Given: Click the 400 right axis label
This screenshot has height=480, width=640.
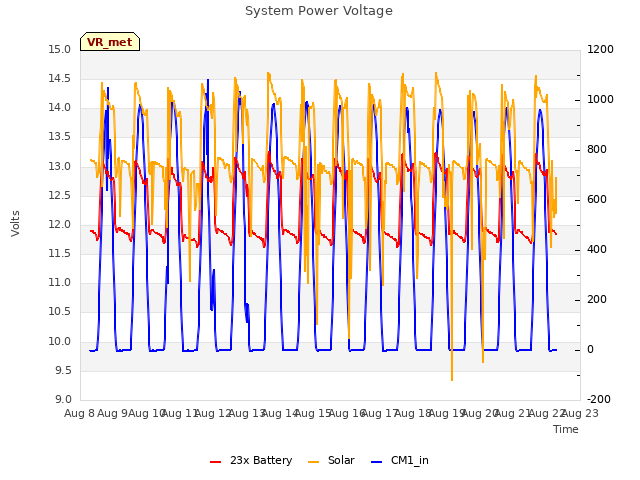Looking at the screenshot, I should (x=597, y=250).
